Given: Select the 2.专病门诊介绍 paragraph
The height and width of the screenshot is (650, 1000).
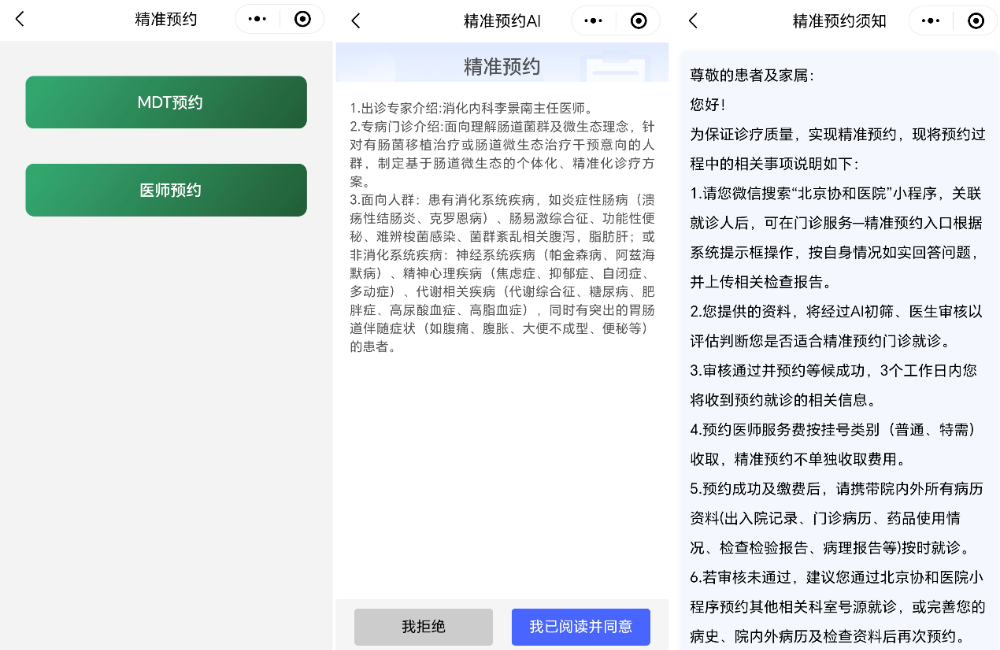Looking at the screenshot, I should [x=502, y=154].
